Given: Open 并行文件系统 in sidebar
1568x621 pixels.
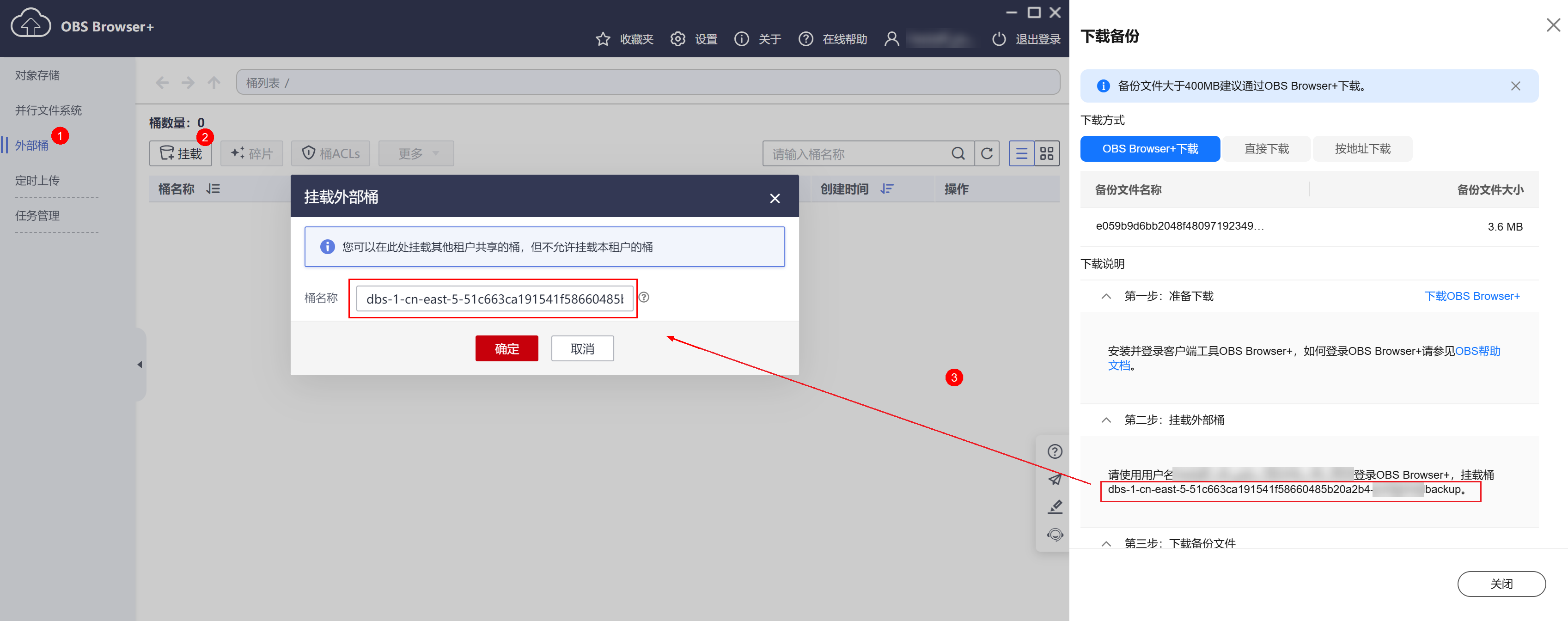Looking at the screenshot, I should coord(48,110).
